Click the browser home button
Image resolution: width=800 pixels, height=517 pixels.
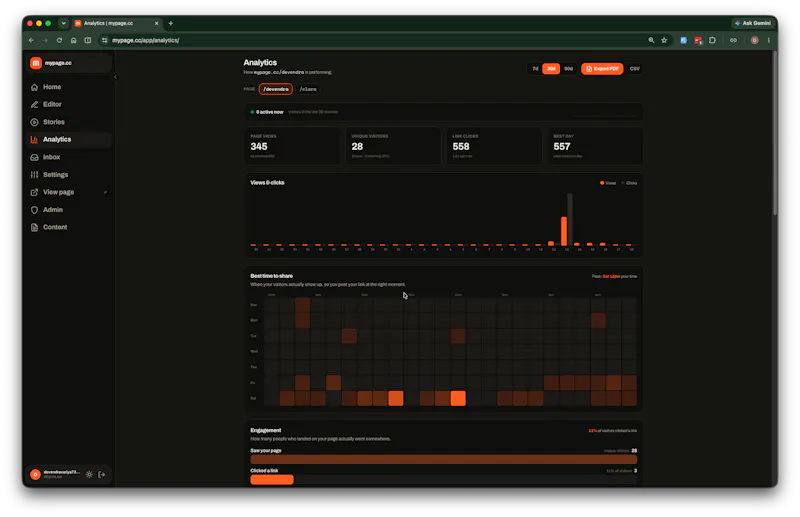click(x=73, y=40)
